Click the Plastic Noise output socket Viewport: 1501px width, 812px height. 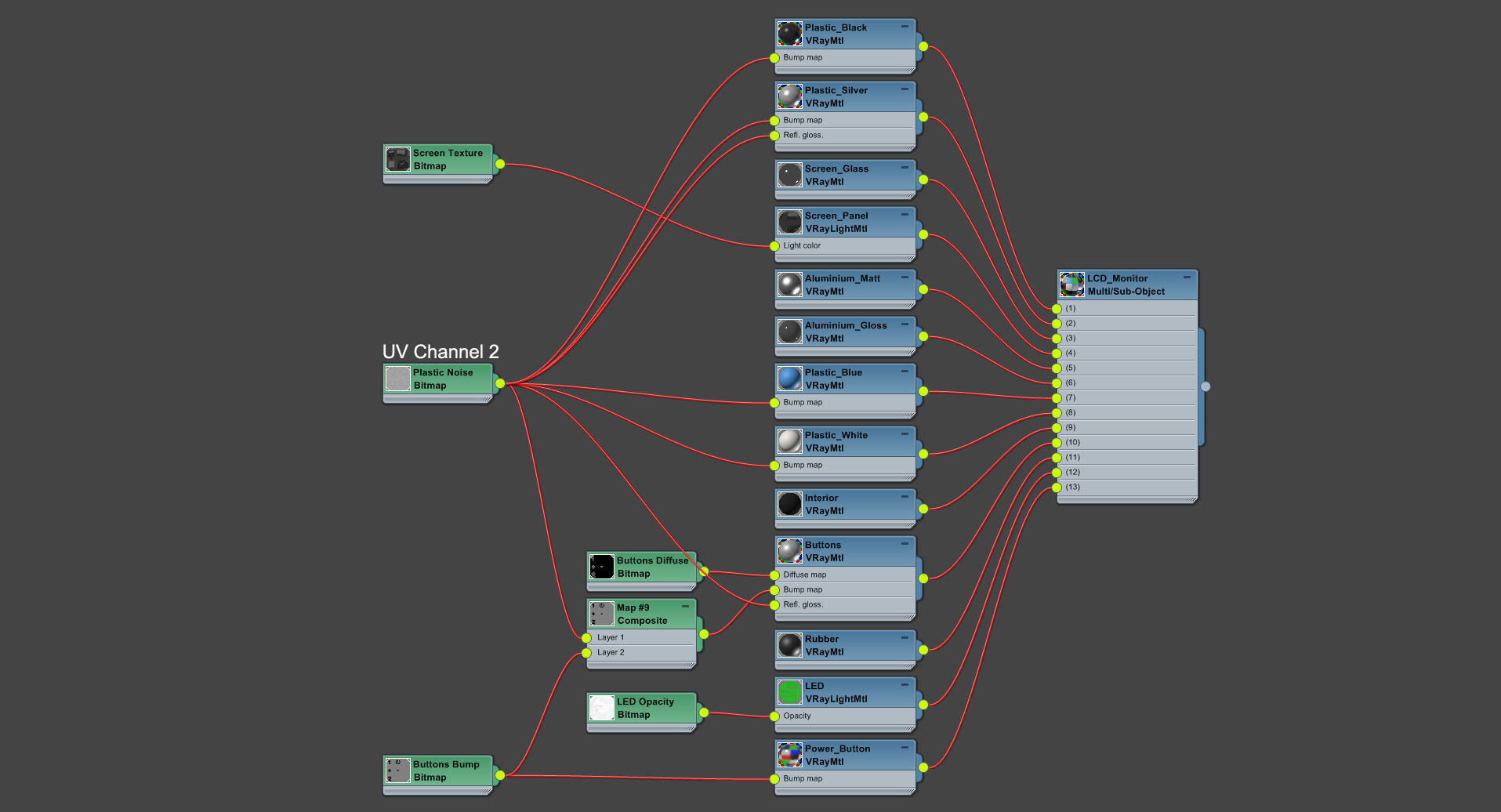[x=500, y=383]
